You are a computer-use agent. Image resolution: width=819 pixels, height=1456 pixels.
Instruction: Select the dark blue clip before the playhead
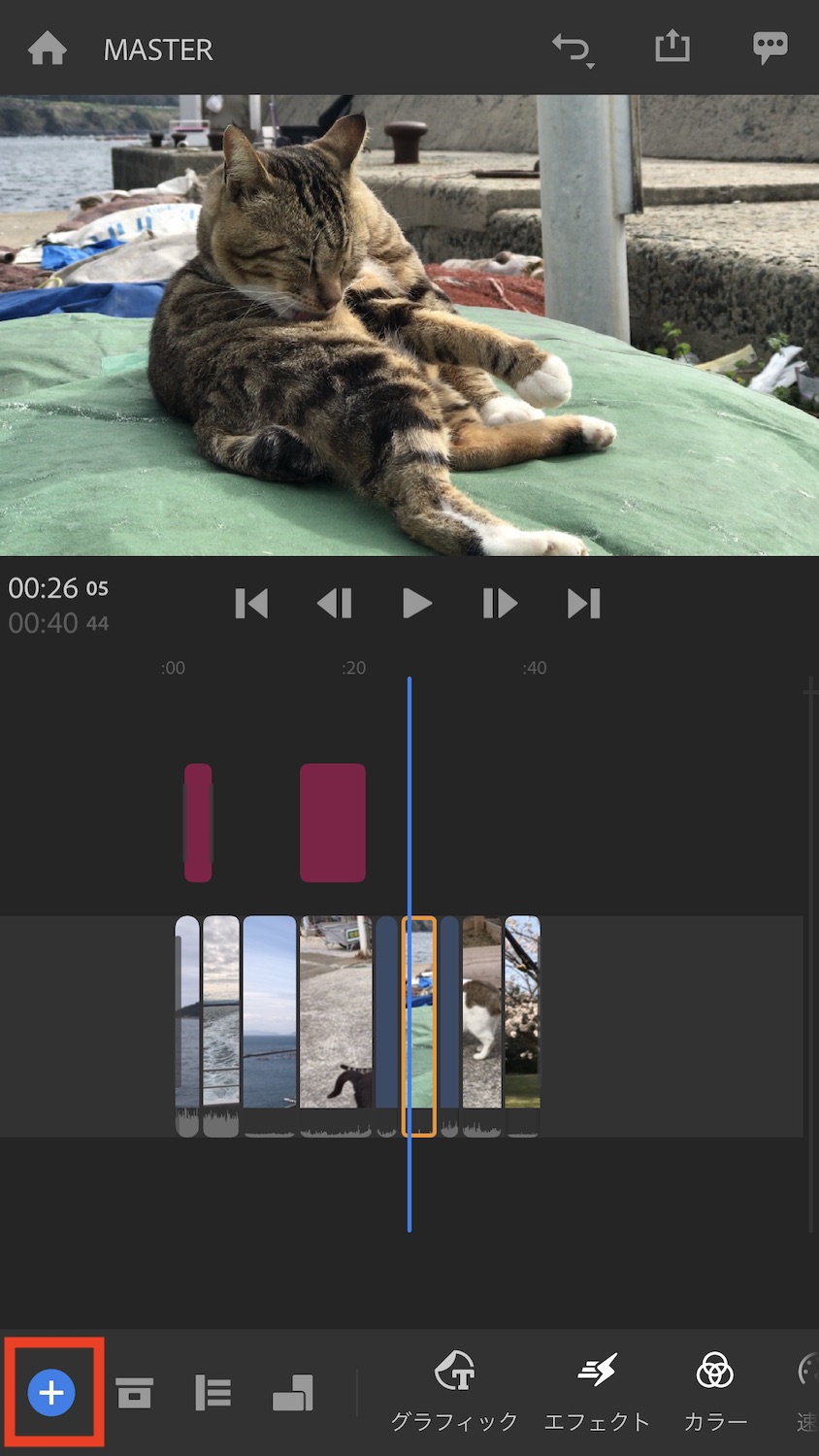[x=386, y=1026]
